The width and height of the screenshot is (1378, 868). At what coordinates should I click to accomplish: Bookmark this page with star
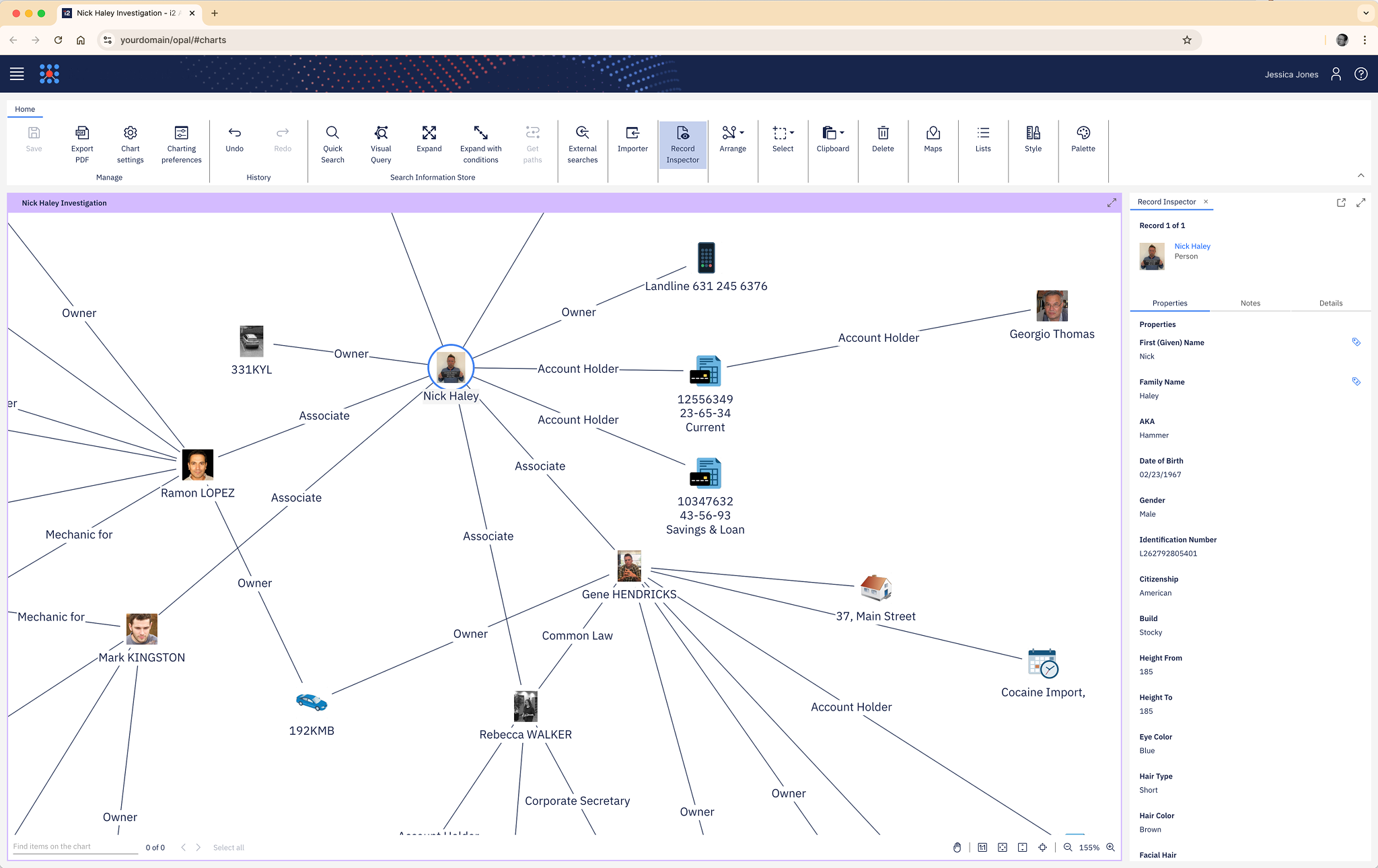1187,40
